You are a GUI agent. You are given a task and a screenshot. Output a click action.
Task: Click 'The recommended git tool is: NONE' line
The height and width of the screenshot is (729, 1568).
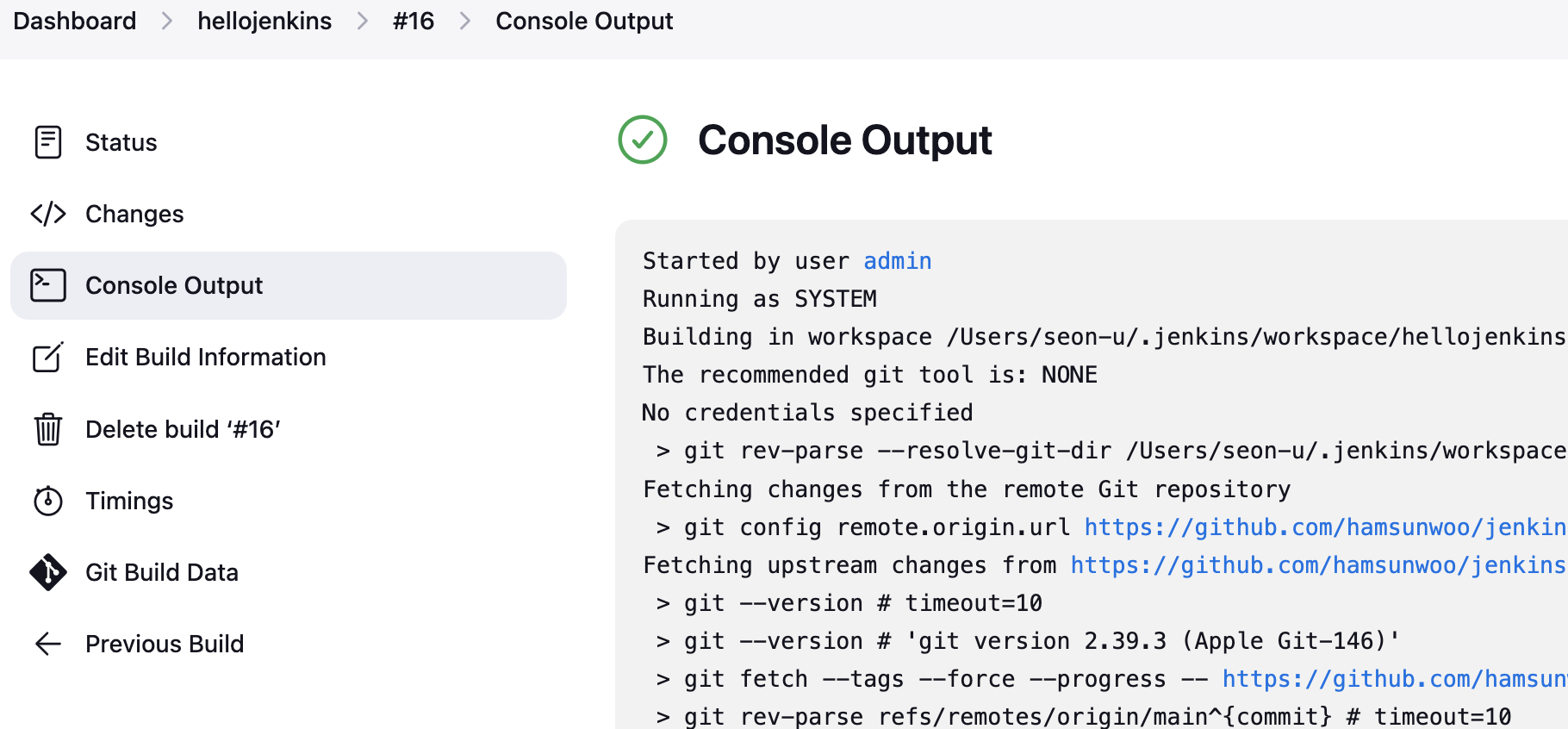870,375
